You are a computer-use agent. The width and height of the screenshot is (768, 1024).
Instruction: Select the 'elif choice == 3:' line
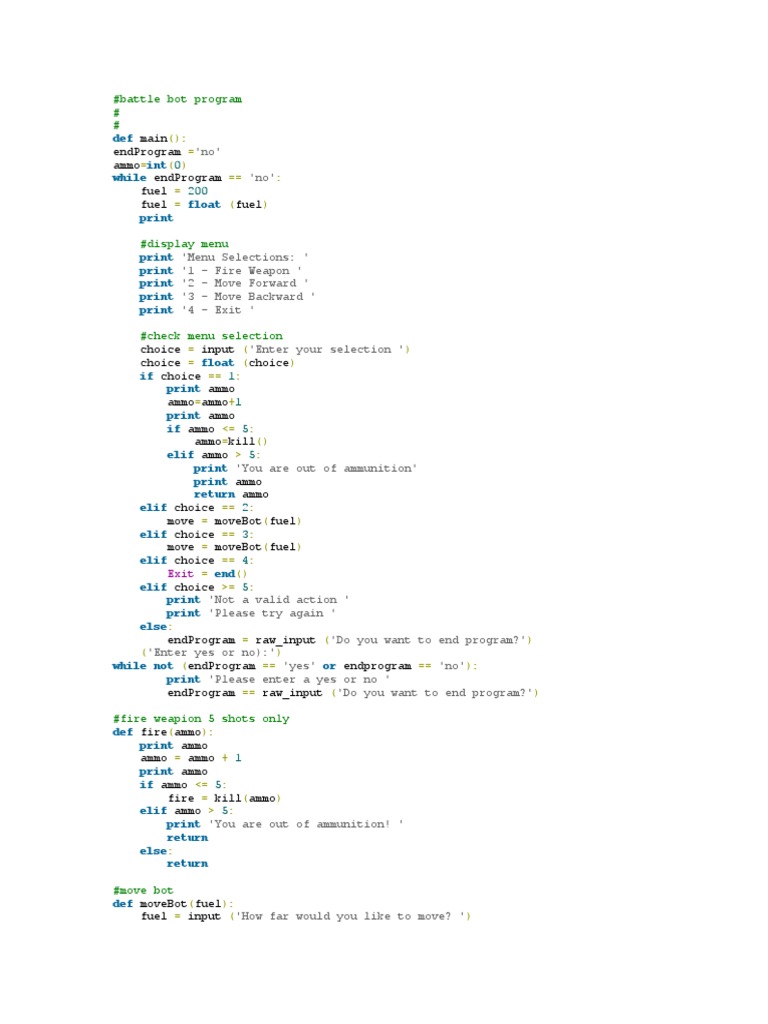click(x=197, y=534)
